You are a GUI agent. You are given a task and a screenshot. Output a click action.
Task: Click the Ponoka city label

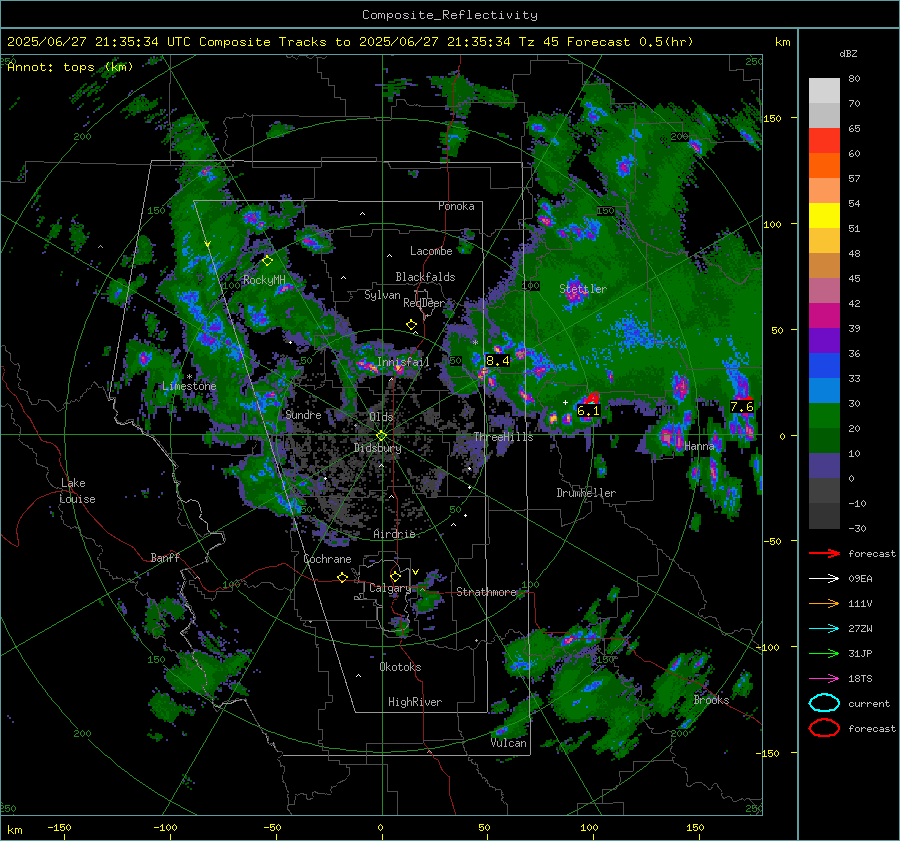pyautogui.click(x=456, y=206)
